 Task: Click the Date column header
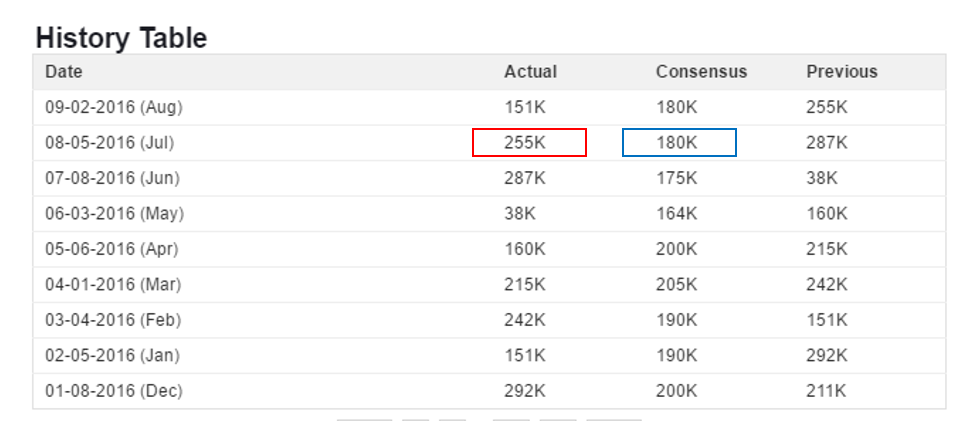pos(64,72)
